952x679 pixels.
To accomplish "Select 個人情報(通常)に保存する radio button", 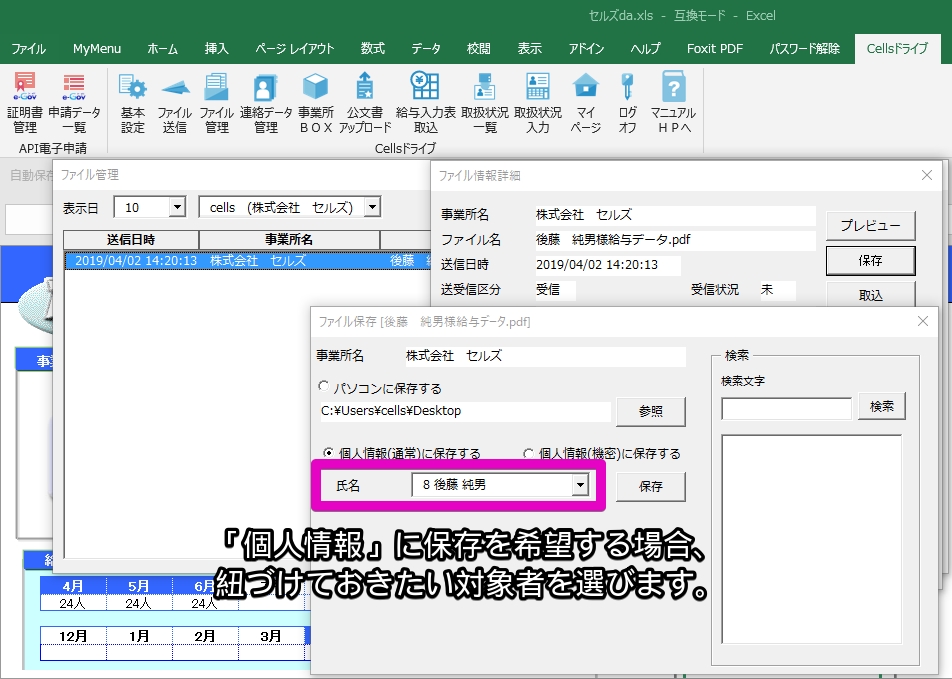I will [328, 452].
